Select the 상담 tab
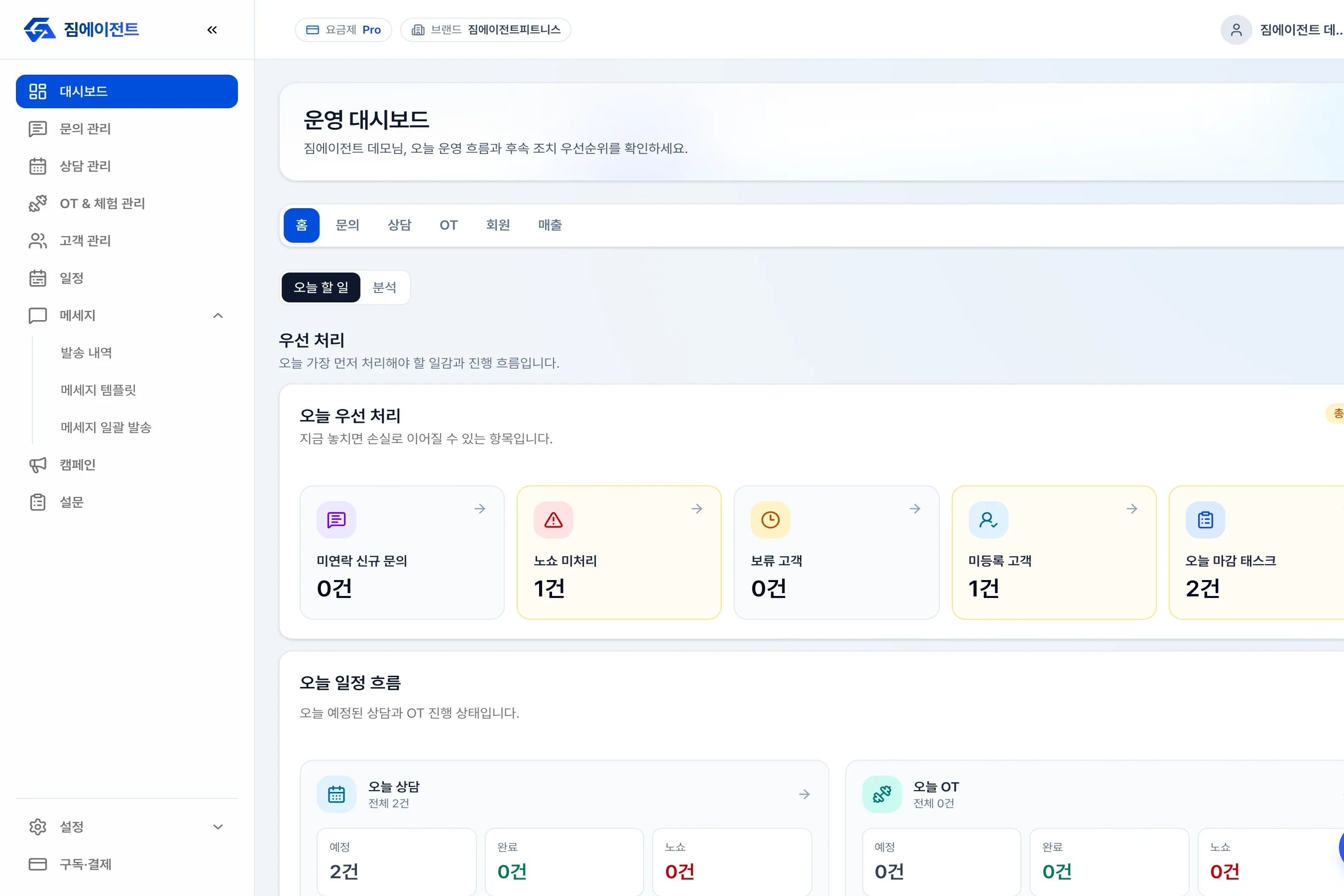The width and height of the screenshot is (1344, 896). [x=399, y=225]
